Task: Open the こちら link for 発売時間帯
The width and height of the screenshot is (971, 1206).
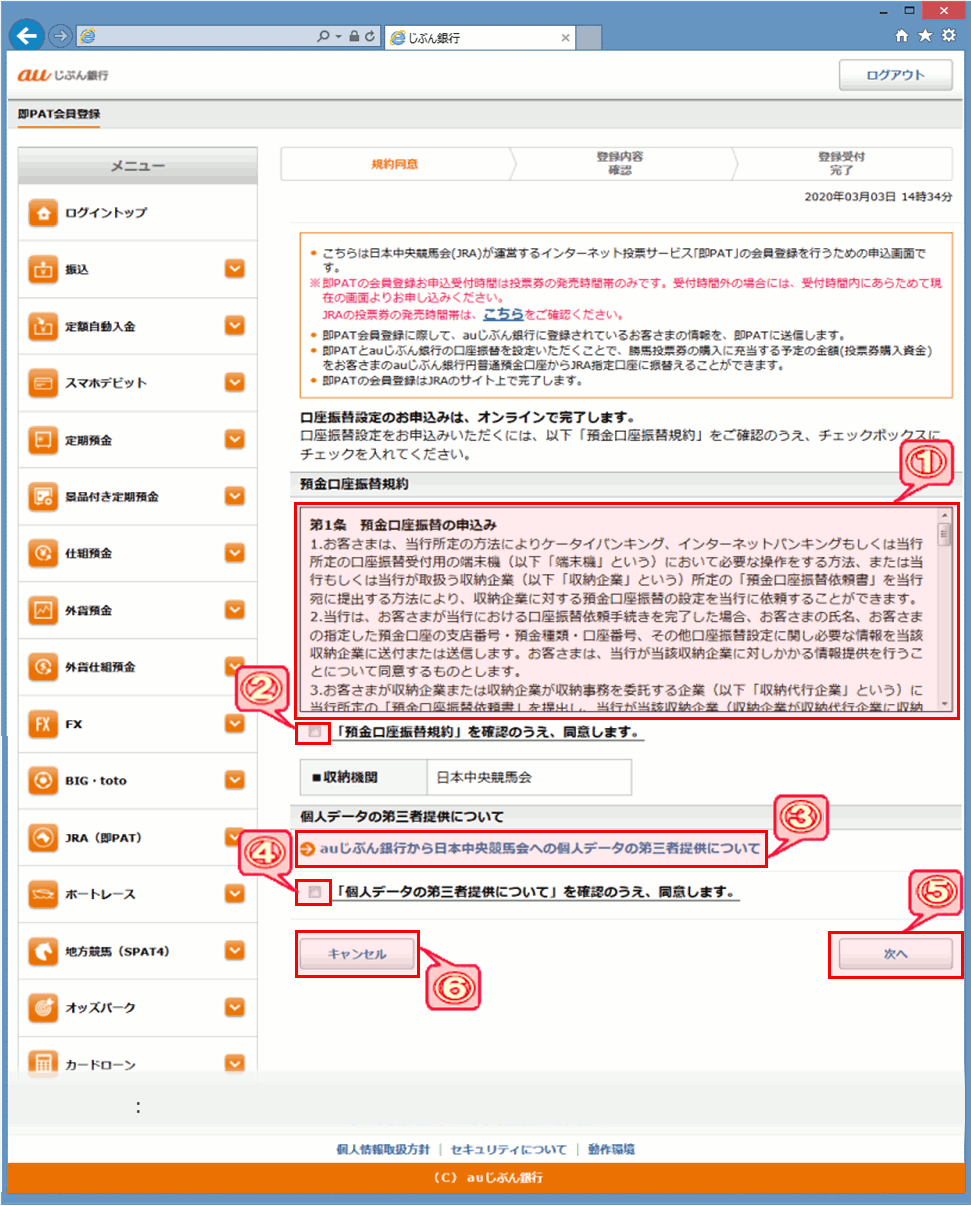Action: (503, 312)
